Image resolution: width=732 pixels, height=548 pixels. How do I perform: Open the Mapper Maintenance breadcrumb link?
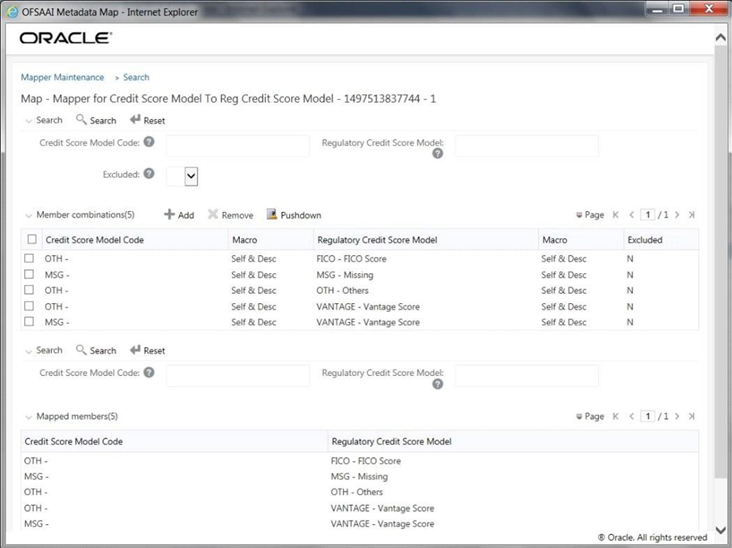[x=62, y=77]
